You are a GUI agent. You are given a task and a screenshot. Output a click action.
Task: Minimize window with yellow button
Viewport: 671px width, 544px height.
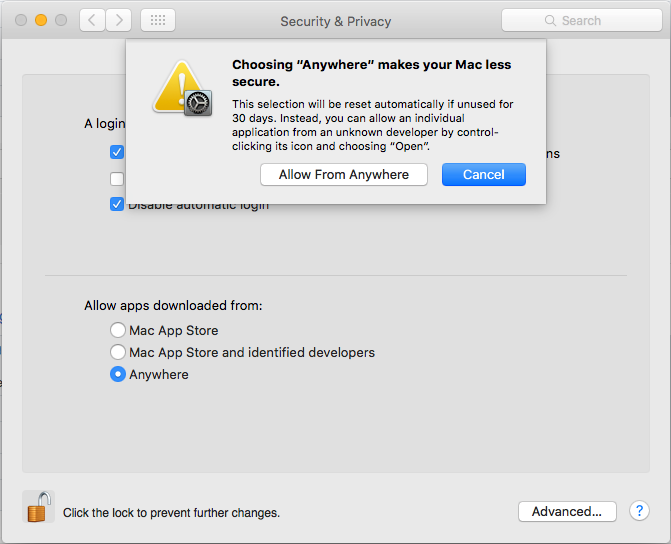[x=41, y=20]
